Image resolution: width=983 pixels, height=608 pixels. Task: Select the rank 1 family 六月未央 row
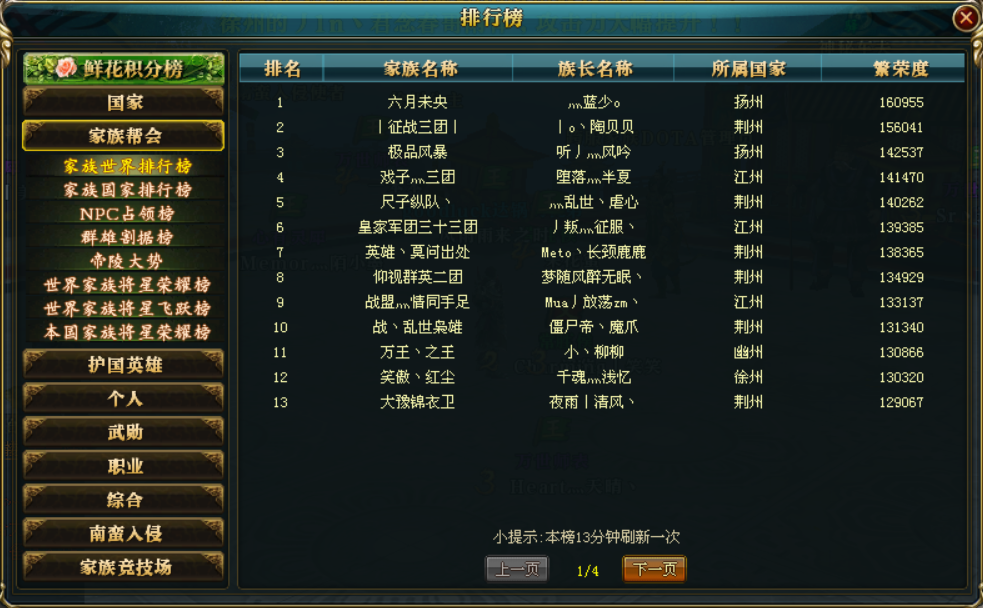click(602, 102)
